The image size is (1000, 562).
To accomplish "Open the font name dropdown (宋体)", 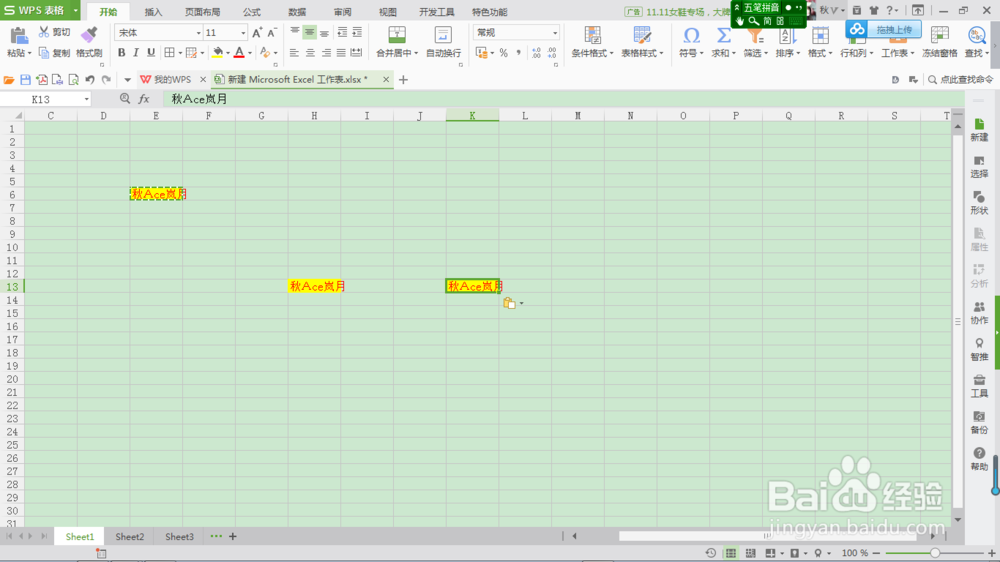I will click(x=198, y=33).
